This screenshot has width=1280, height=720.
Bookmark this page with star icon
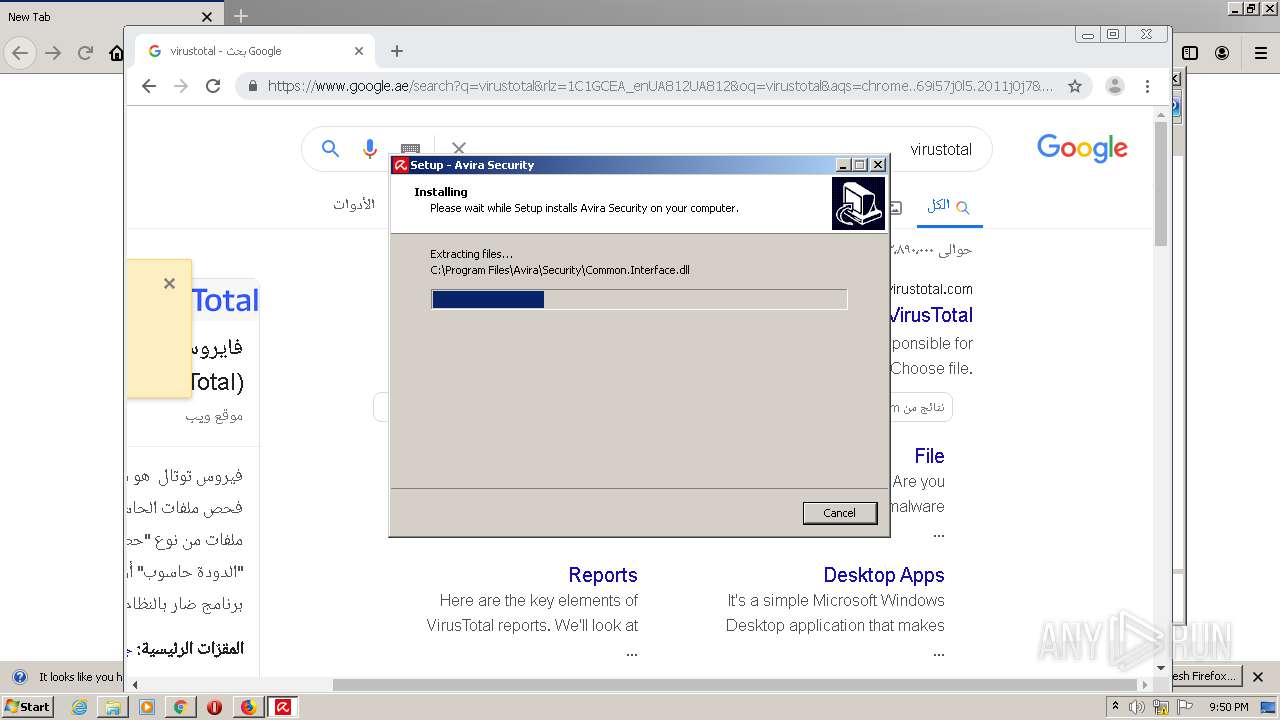[x=1075, y=86]
